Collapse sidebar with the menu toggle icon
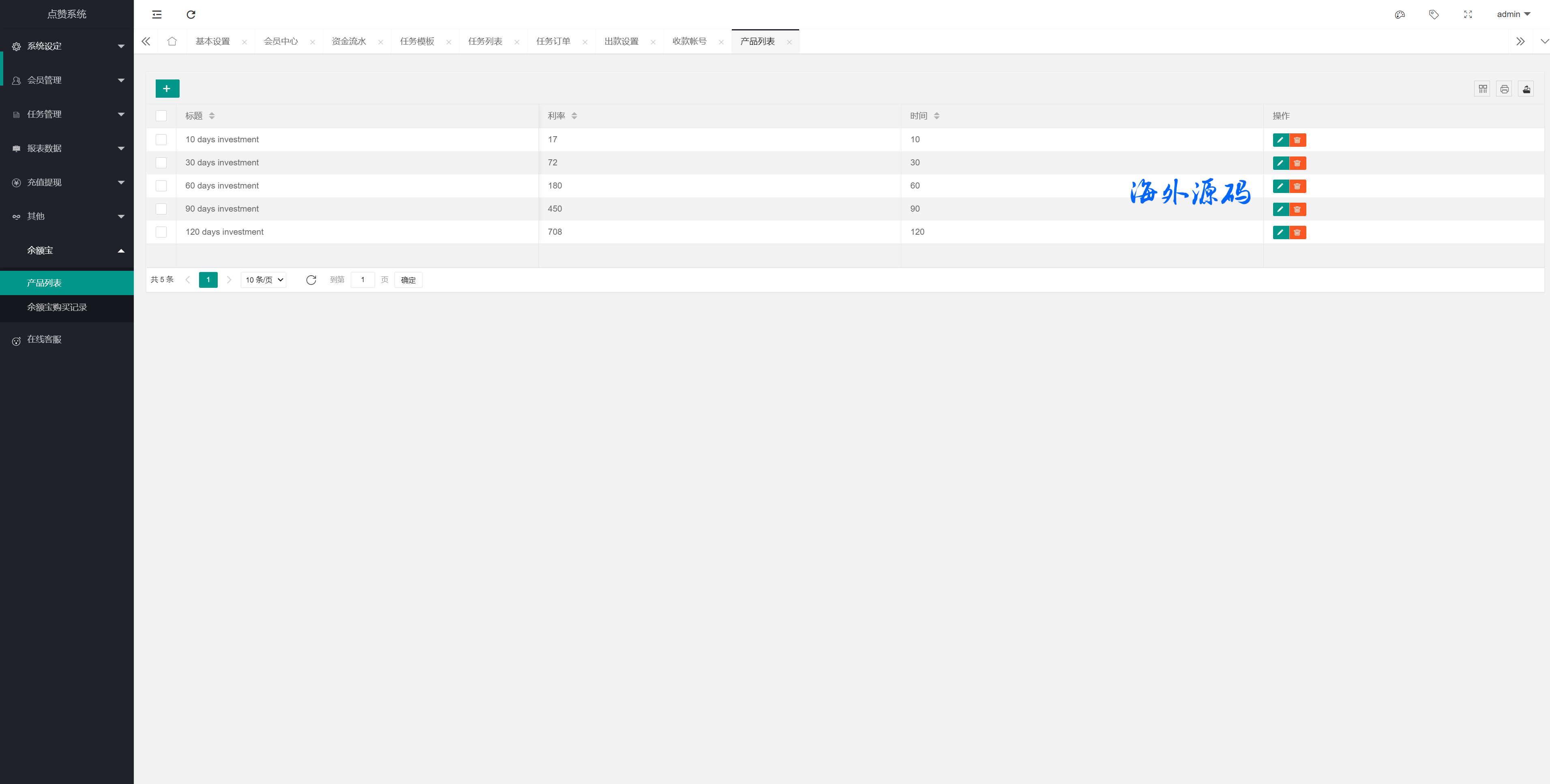Viewport: 1550px width, 784px height. 157,15
